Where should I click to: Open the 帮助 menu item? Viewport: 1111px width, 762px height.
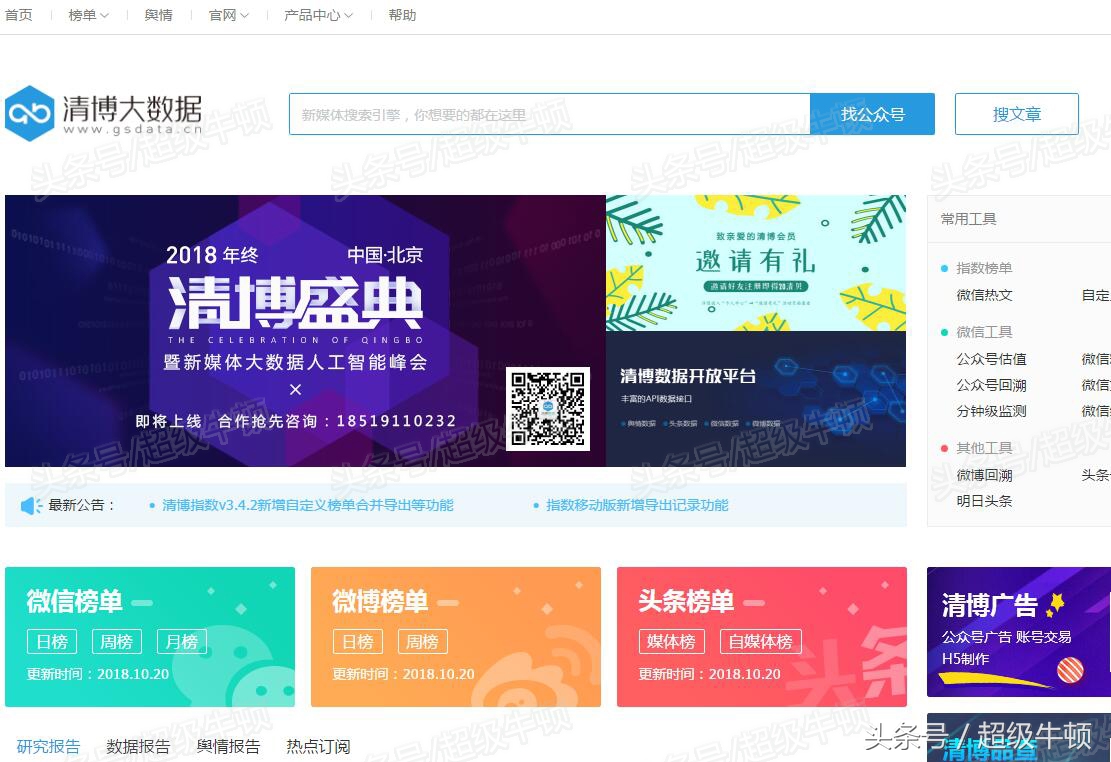click(x=402, y=15)
